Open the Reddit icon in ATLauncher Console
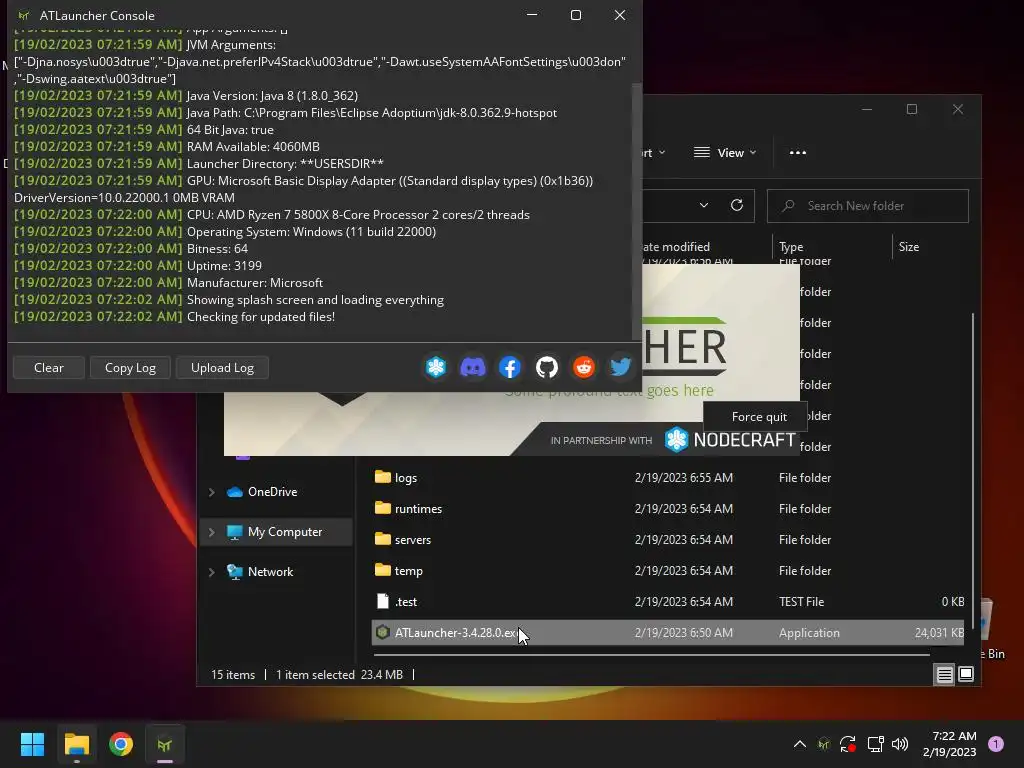The width and height of the screenshot is (1024, 768). tap(584, 367)
